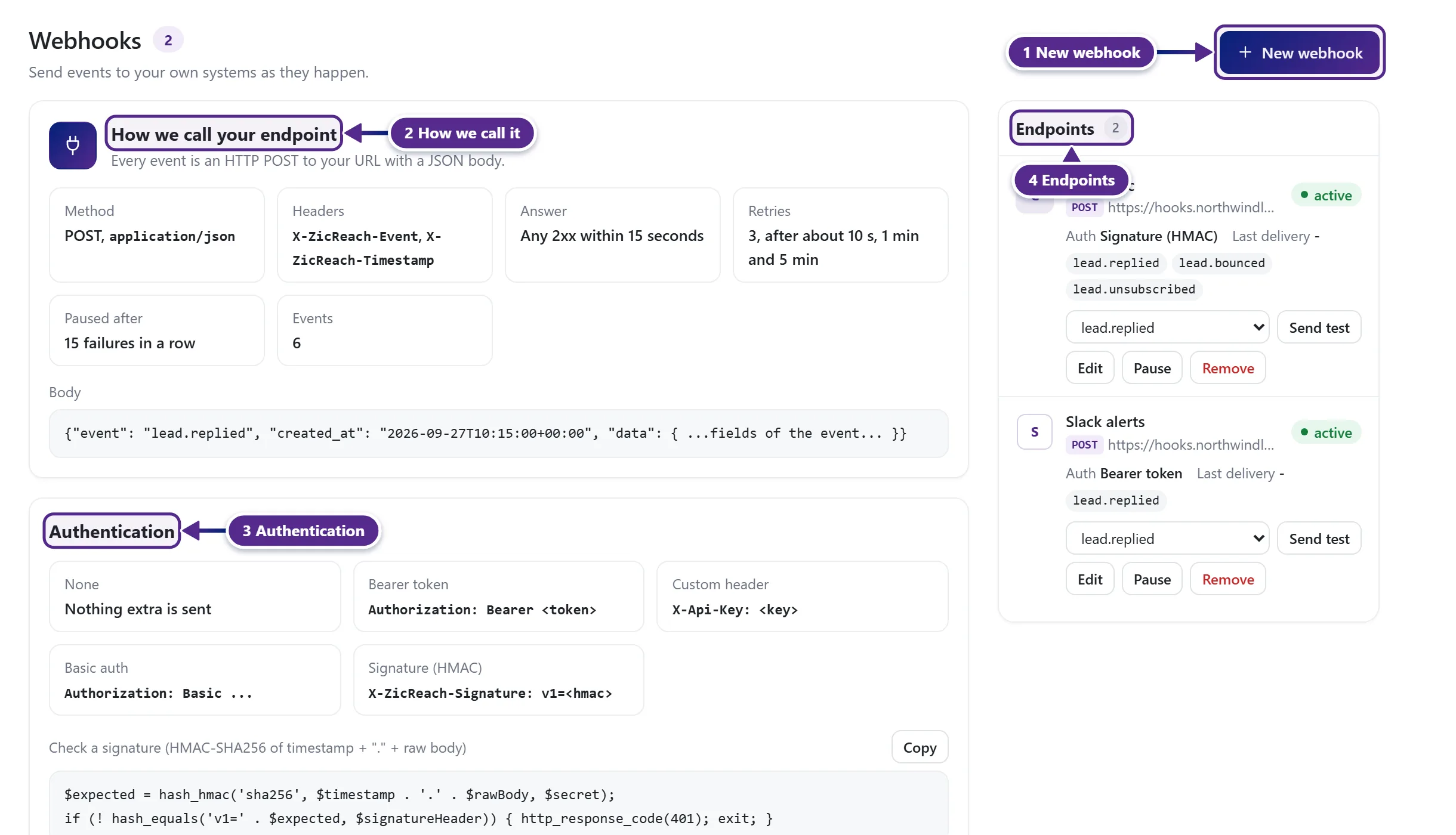The height and width of the screenshot is (835, 1456).
Task: Select the Custom header authentication card
Action: [x=803, y=596]
